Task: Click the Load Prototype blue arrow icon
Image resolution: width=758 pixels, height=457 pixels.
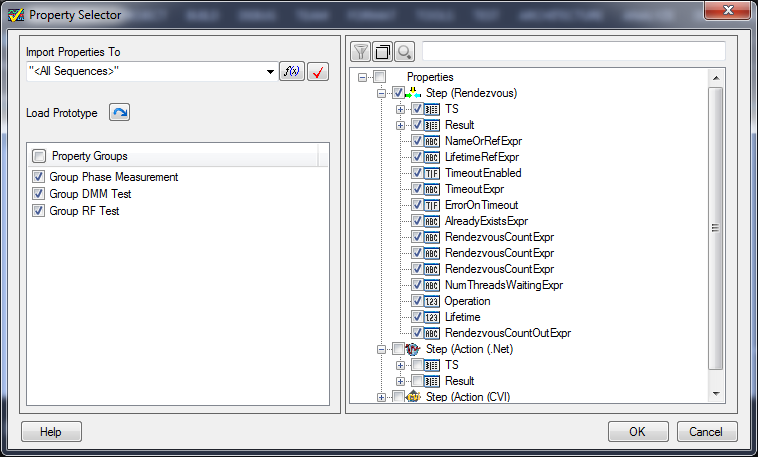Action: 119,113
